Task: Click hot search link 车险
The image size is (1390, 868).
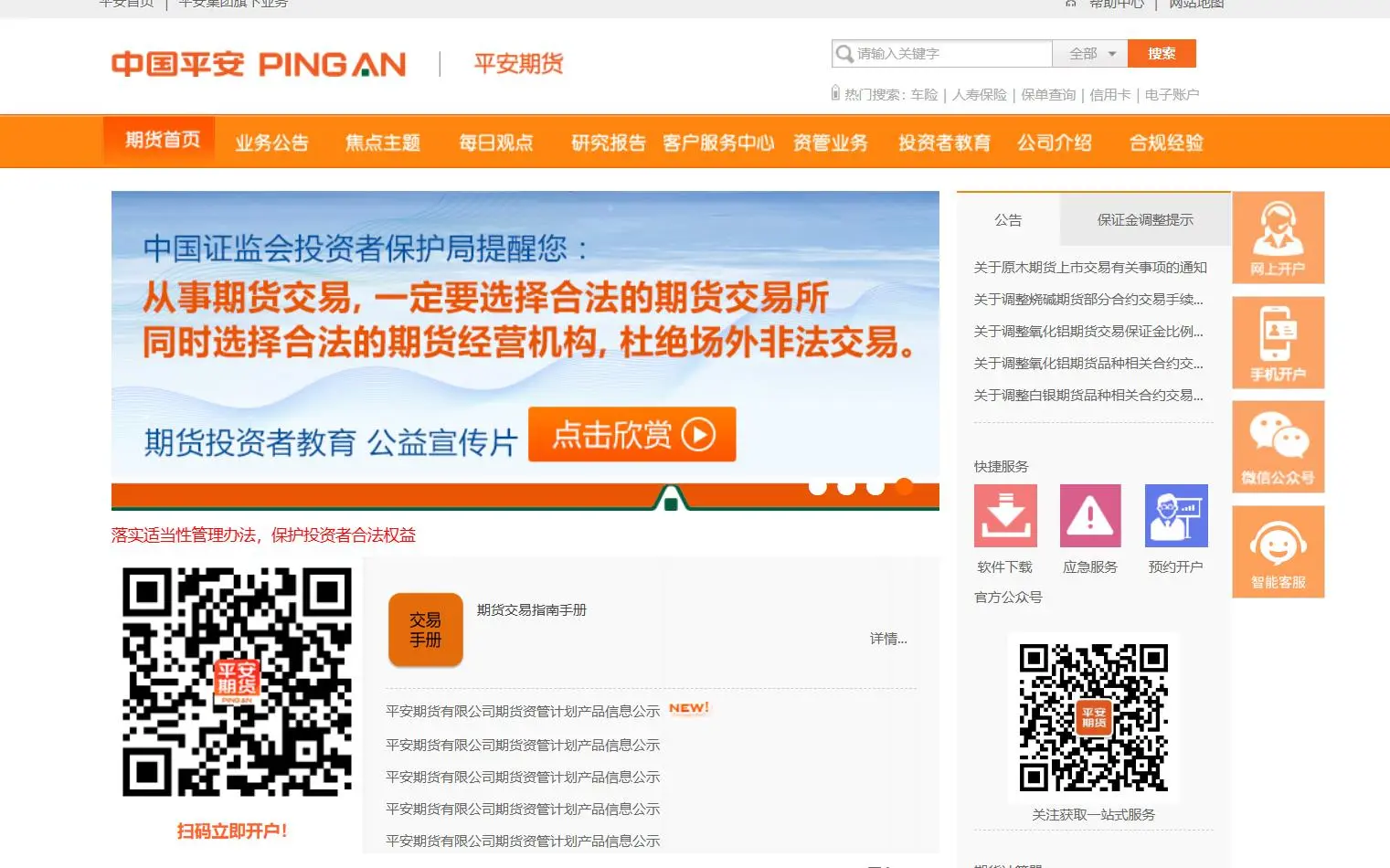Action: (x=924, y=95)
